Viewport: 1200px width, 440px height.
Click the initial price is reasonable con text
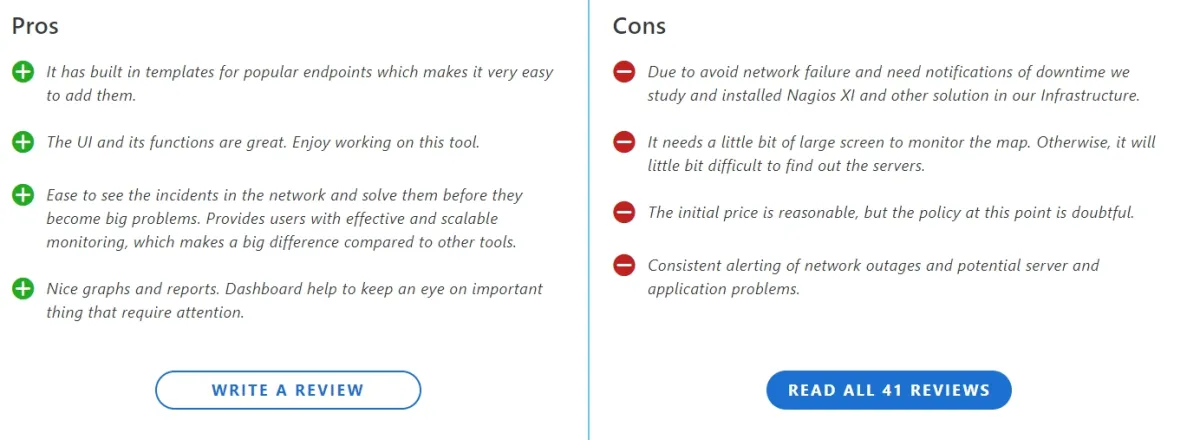coord(891,212)
